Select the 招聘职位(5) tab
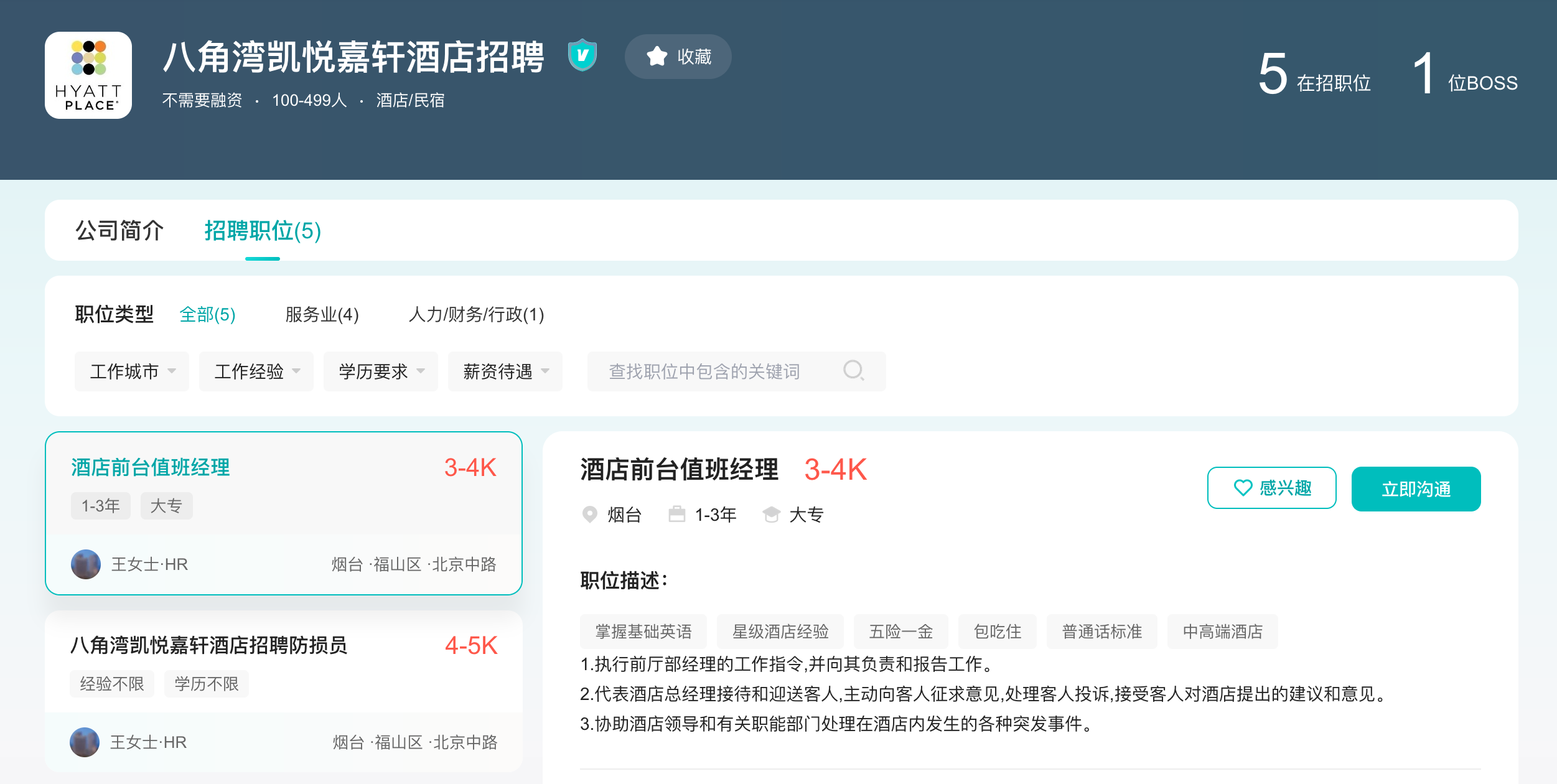 tap(263, 231)
